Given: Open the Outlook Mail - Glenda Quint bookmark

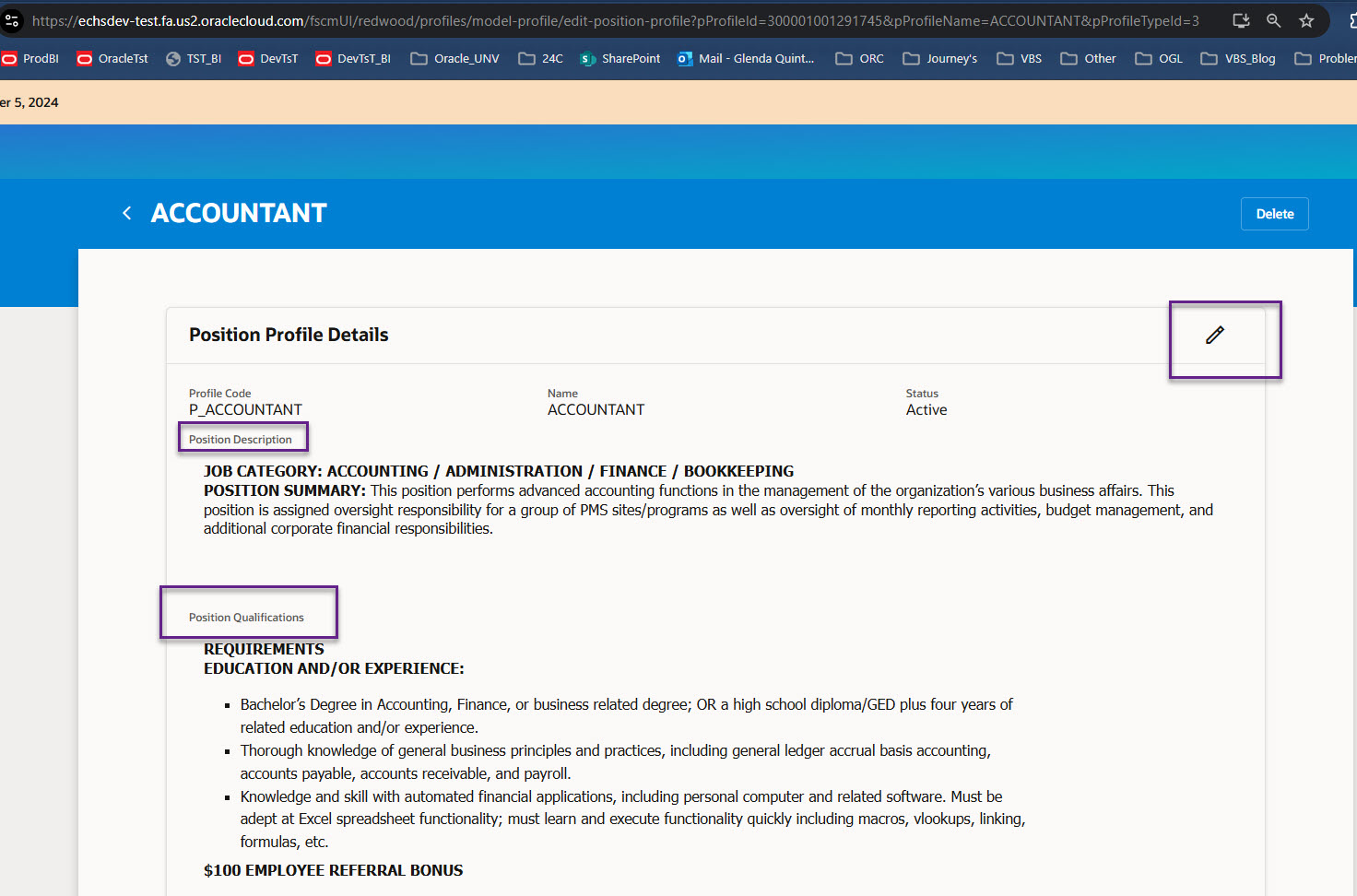Looking at the screenshot, I should point(745,58).
